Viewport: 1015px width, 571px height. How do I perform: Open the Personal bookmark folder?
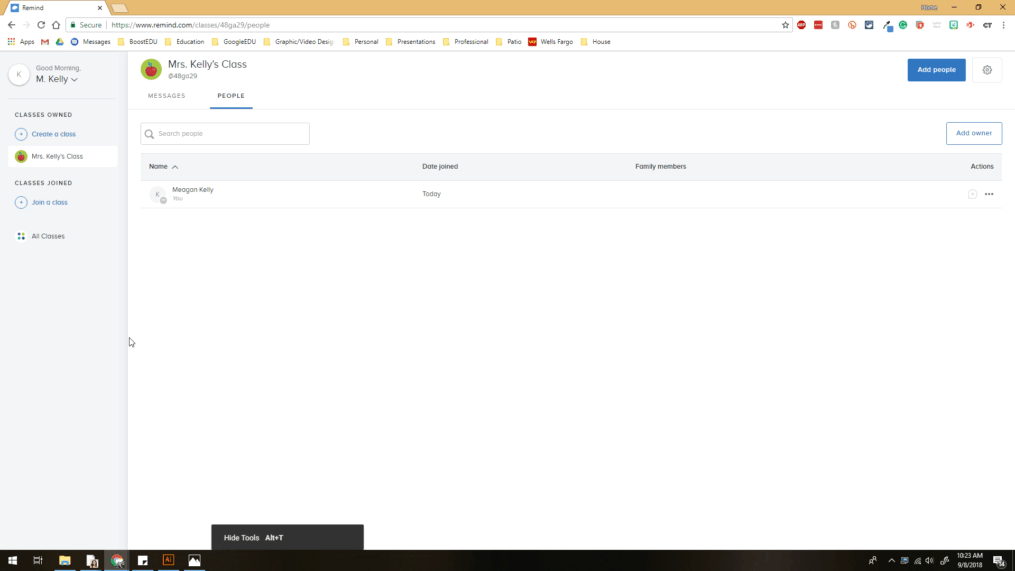[361, 42]
